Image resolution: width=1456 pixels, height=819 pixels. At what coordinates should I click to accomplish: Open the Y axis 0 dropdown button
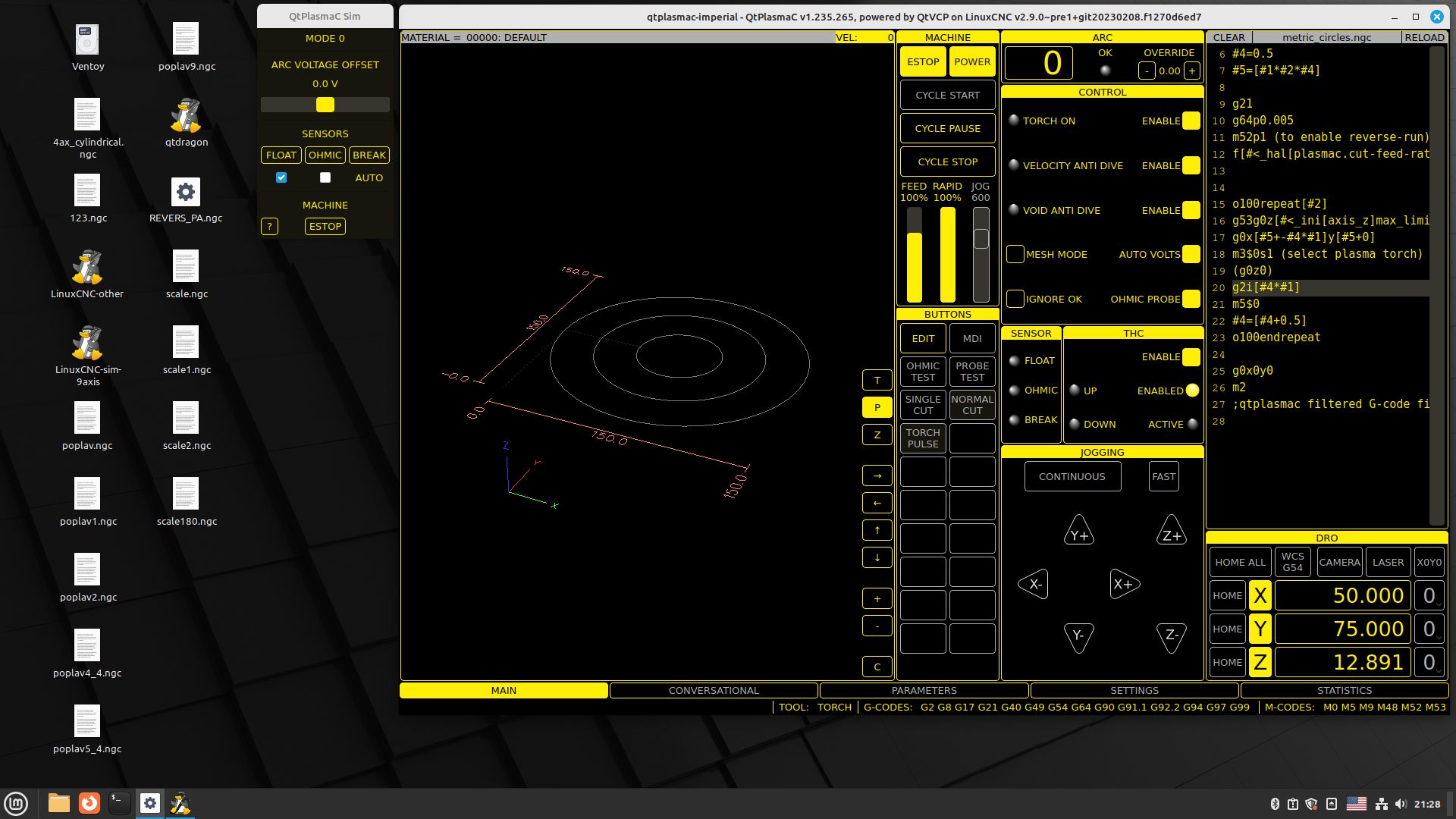pos(1429,629)
